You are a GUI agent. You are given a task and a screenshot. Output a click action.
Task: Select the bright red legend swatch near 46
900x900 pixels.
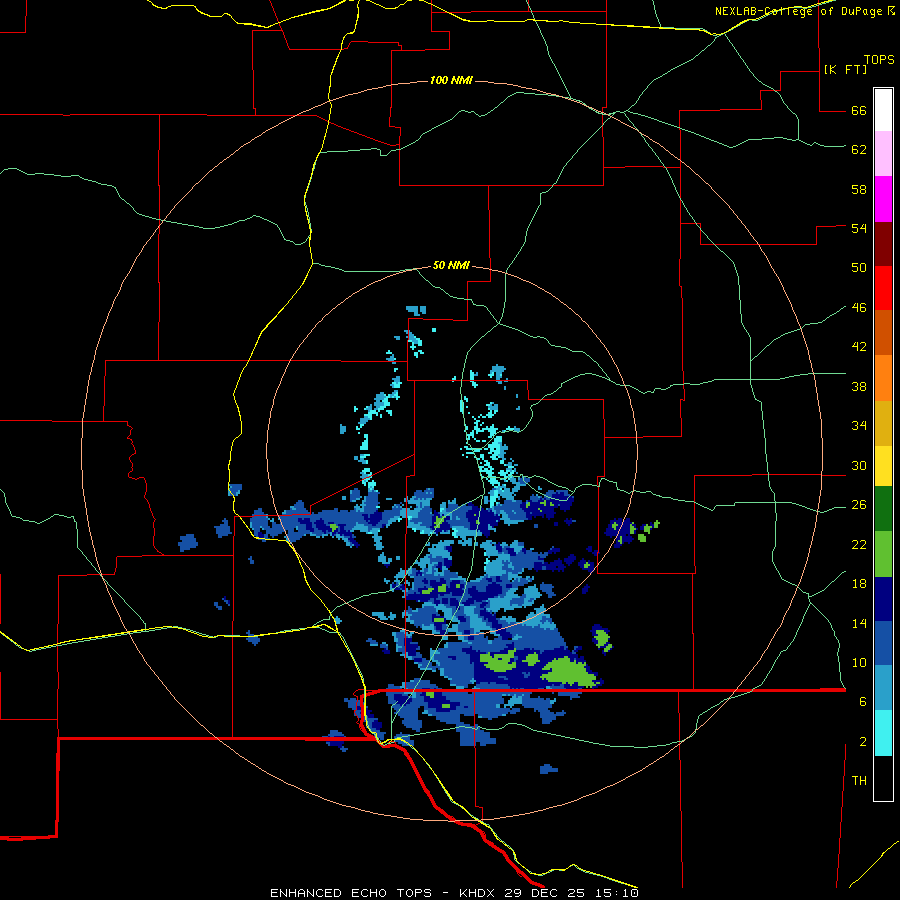coord(883,288)
